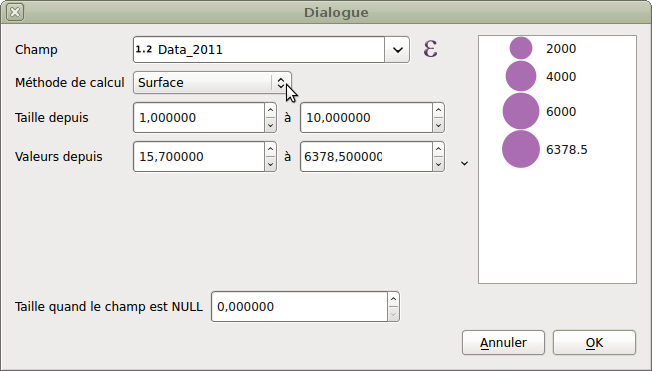Close the Dialogue window with the X button
The image size is (652, 371).
[x=15, y=12]
